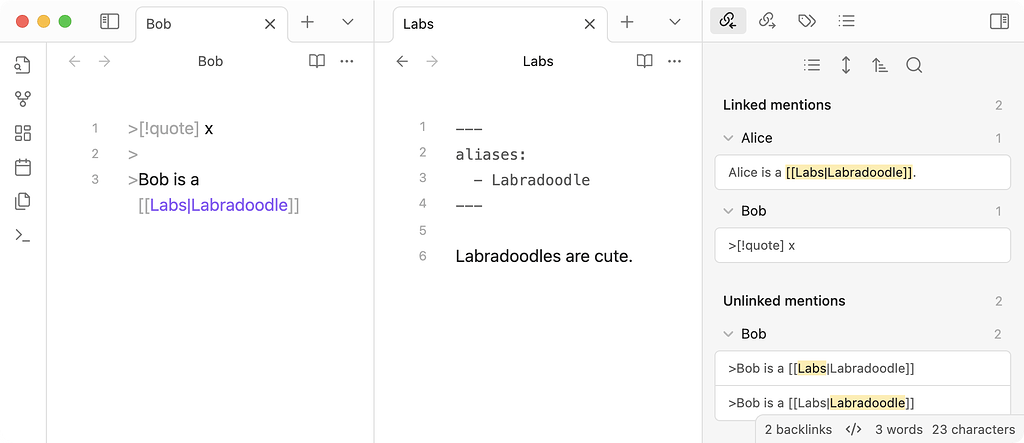This screenshot has width=1024, height=443.
Task: Show the tags panel
Action: pos(807,21)
